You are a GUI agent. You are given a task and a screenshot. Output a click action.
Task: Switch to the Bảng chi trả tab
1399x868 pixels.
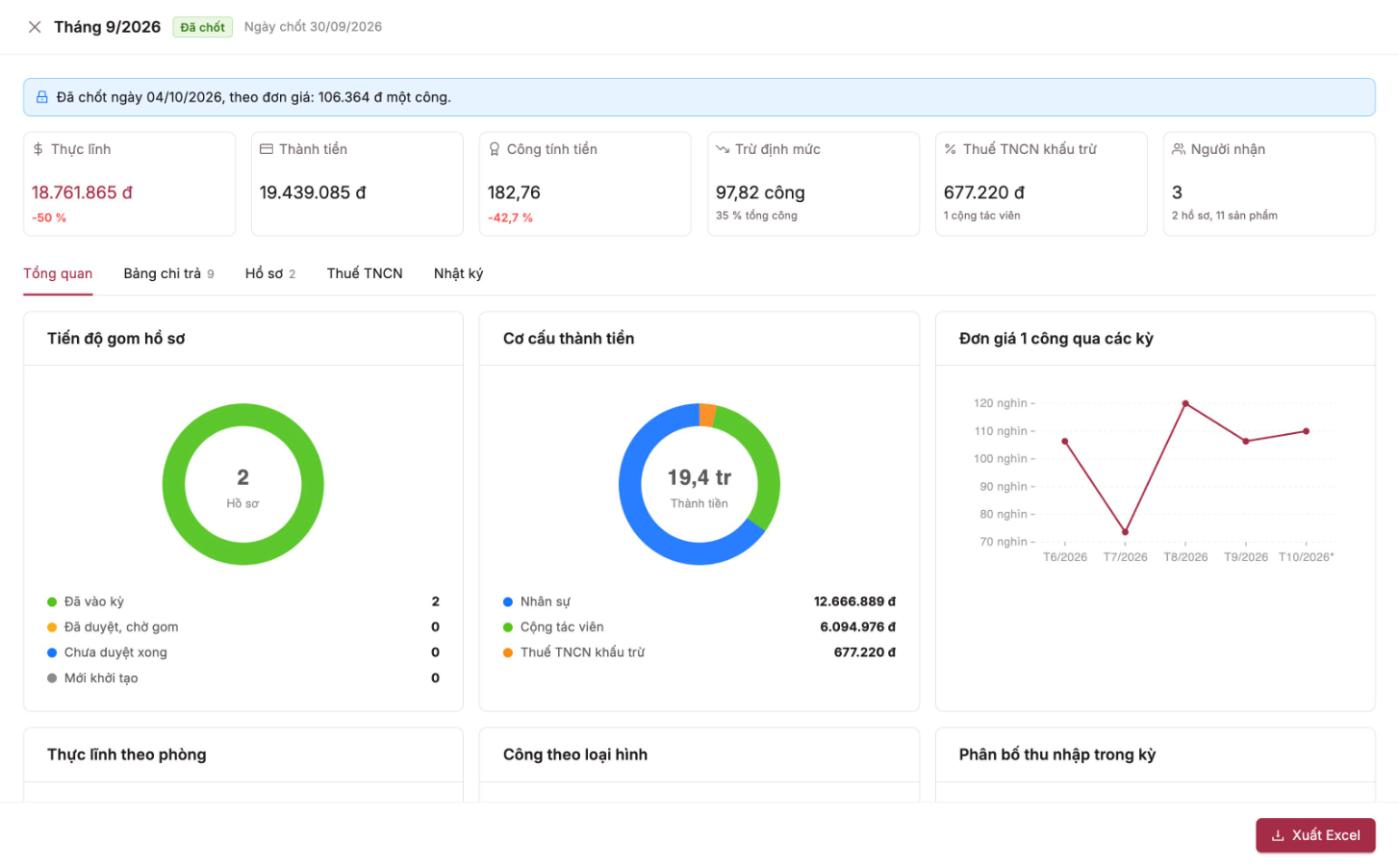[x=168, y=273]
